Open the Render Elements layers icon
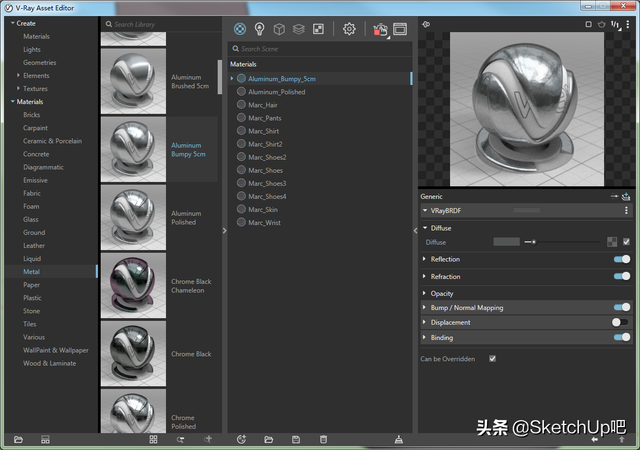 click(298, 29)
